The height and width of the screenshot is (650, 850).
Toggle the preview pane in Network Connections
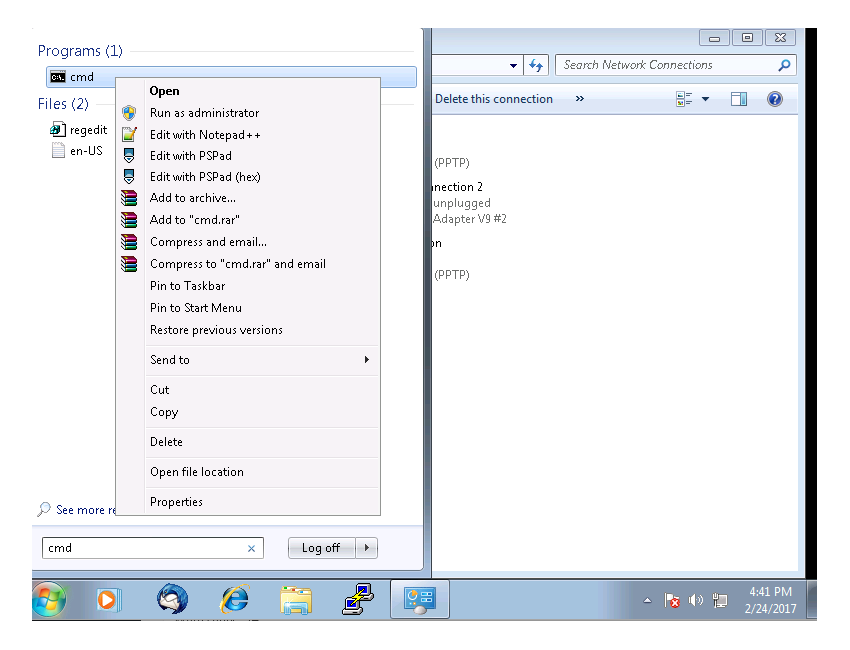pyautogui.click(x=738, y=99)
